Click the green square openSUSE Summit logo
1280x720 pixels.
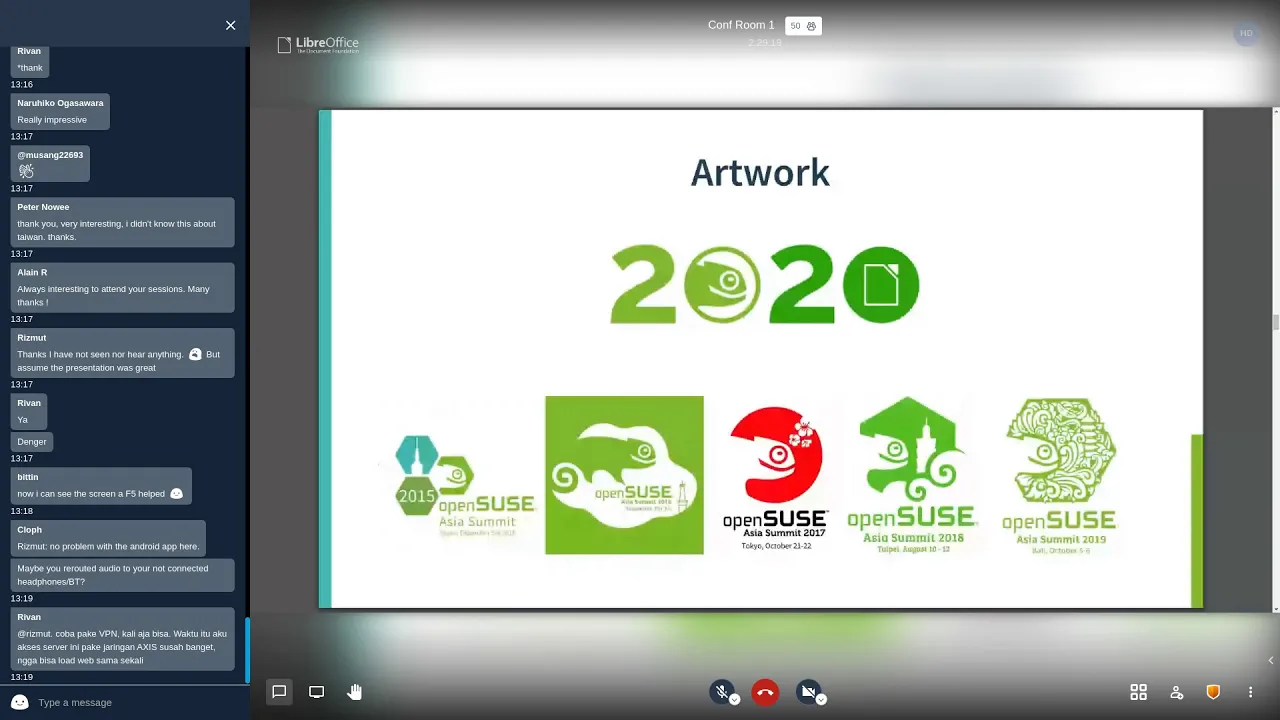tap(624, 475)
